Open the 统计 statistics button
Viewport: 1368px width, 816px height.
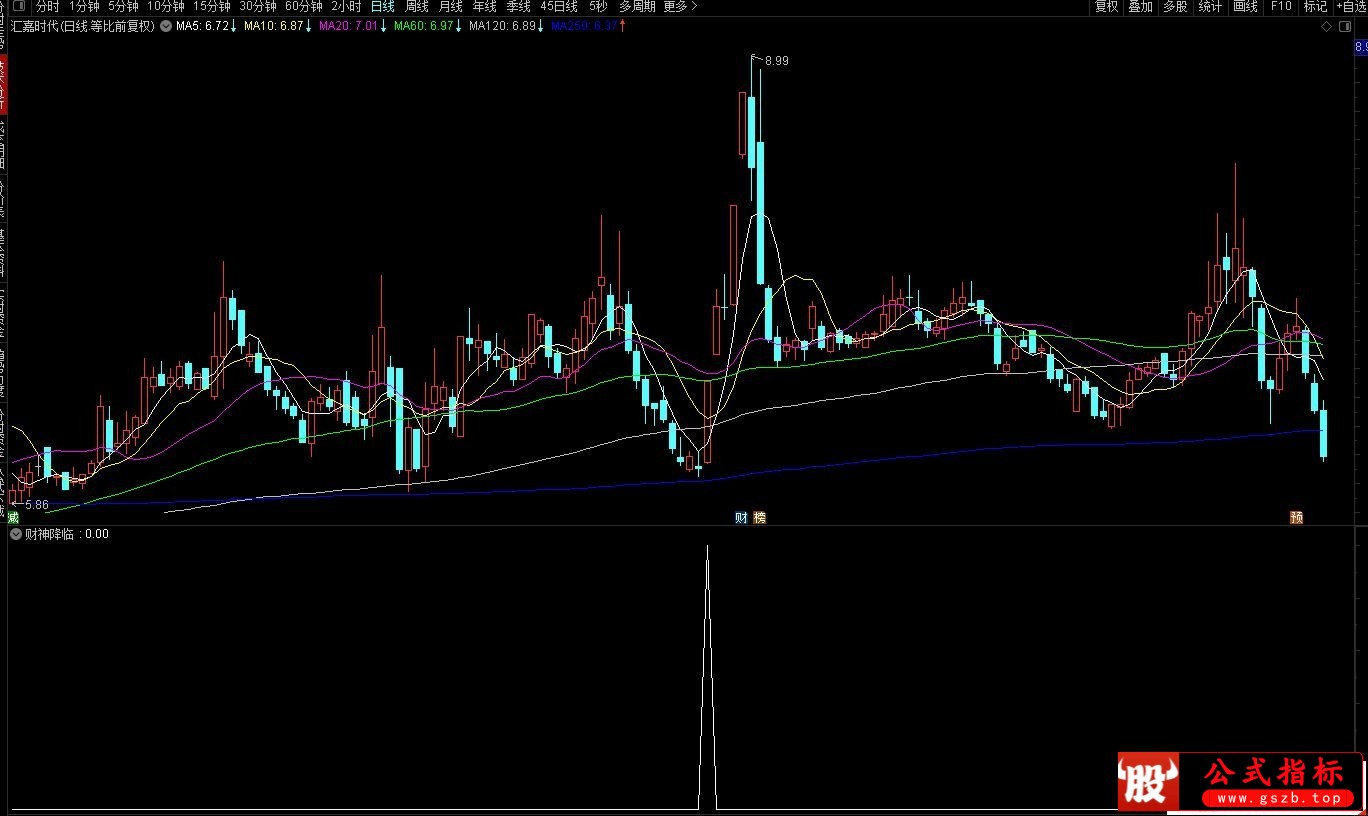tap(1210, 6)
